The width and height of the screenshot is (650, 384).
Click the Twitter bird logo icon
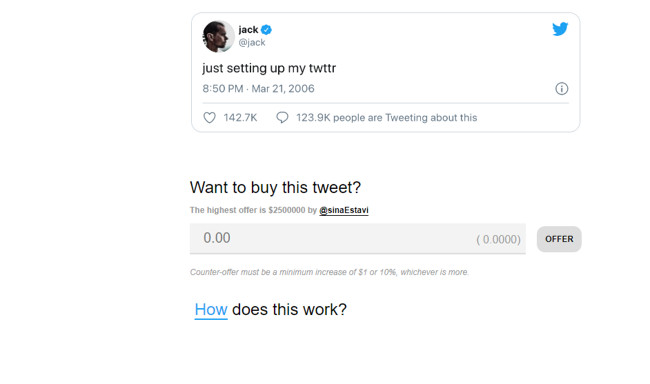[560, 29]
